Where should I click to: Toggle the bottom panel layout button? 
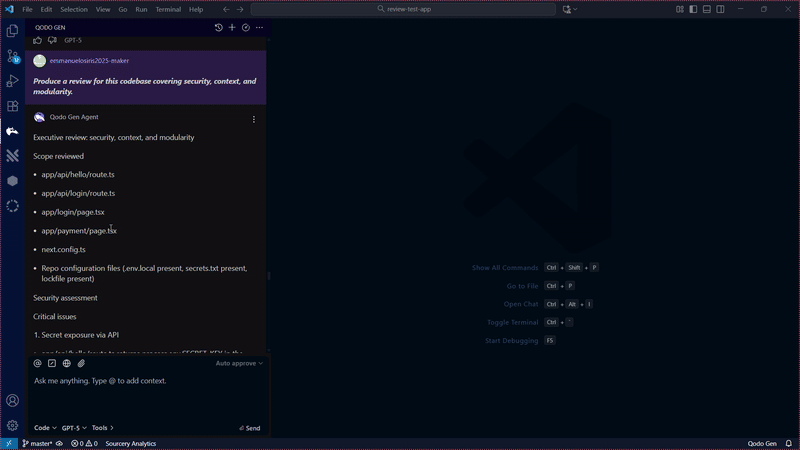pyautogui.click(x=707, y=9)
